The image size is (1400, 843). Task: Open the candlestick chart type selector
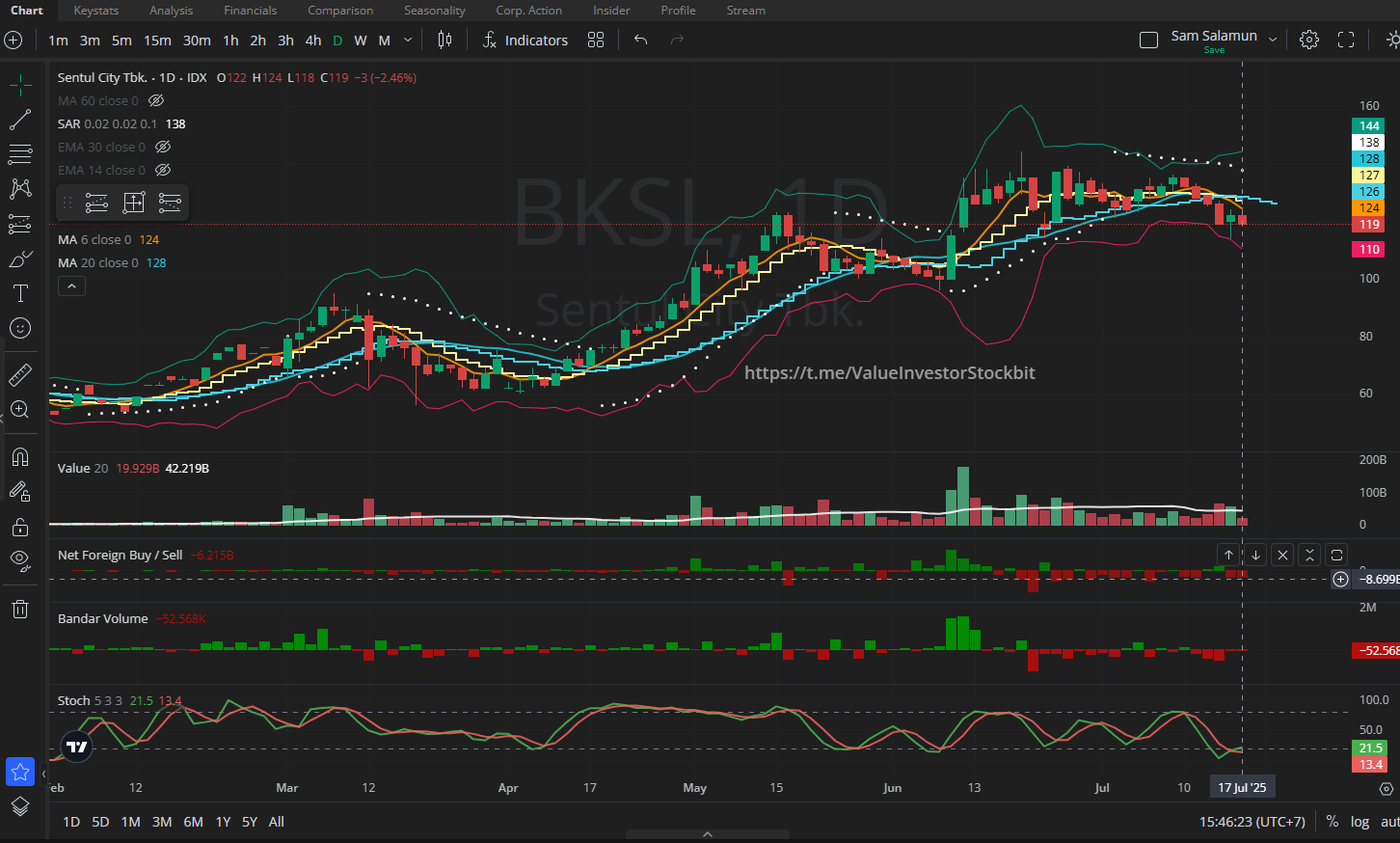coord(444,40)
